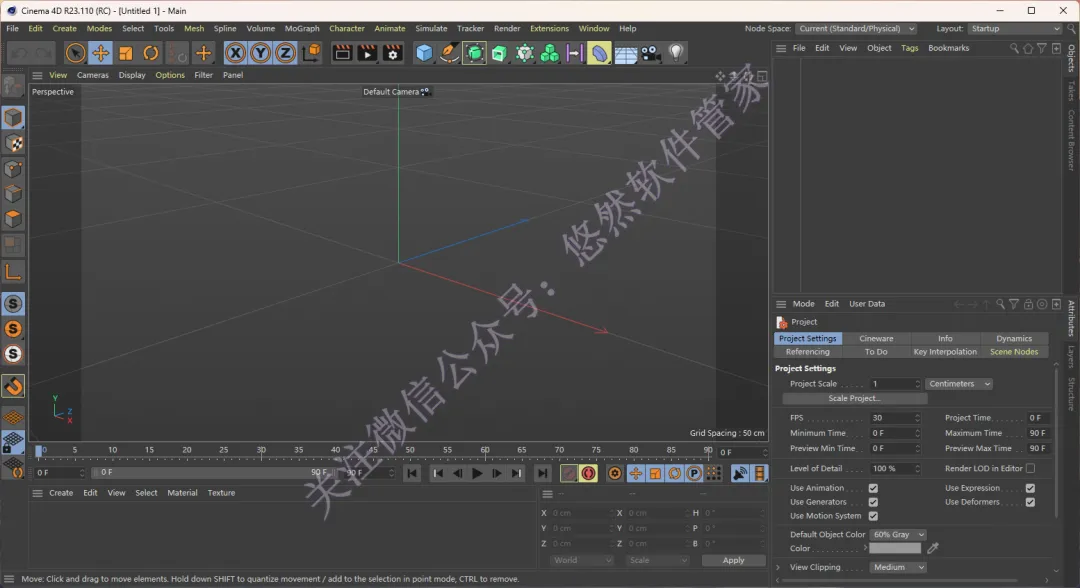Uncheck Use Motion System checkbox
Screen dimensions: 1080x588
873,516
